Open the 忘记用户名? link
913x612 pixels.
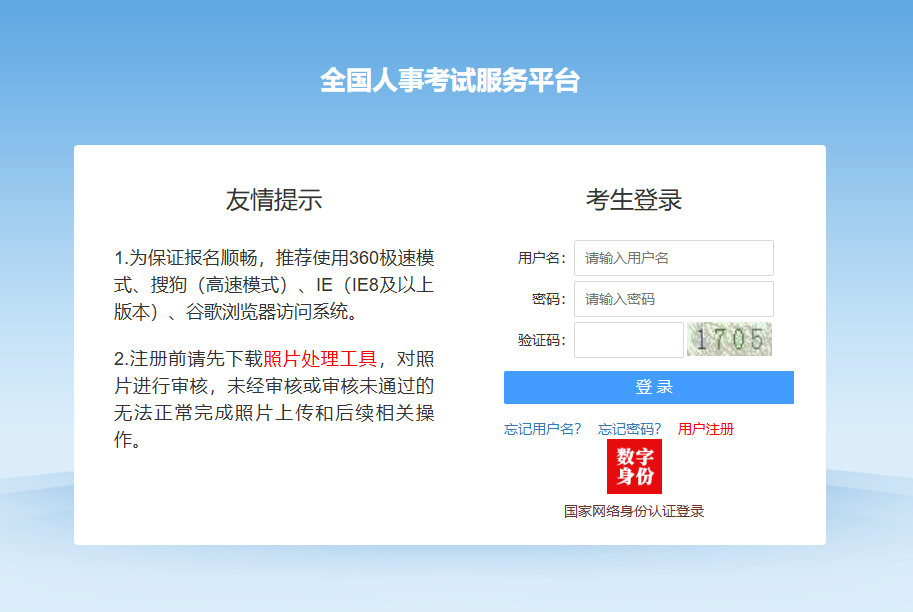click(542, 429)
